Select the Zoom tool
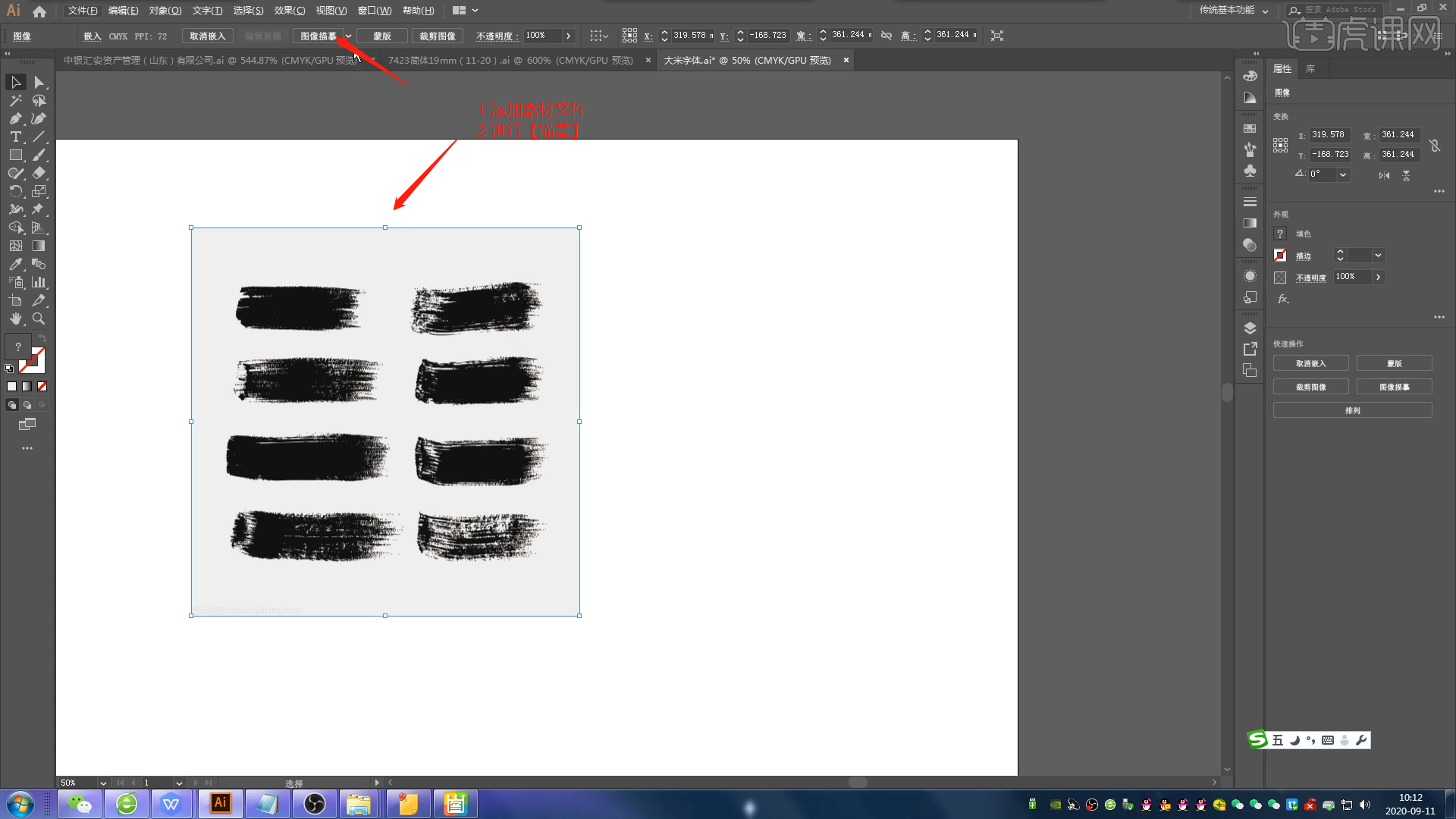The image size is (1456, 819). (39, 318)
